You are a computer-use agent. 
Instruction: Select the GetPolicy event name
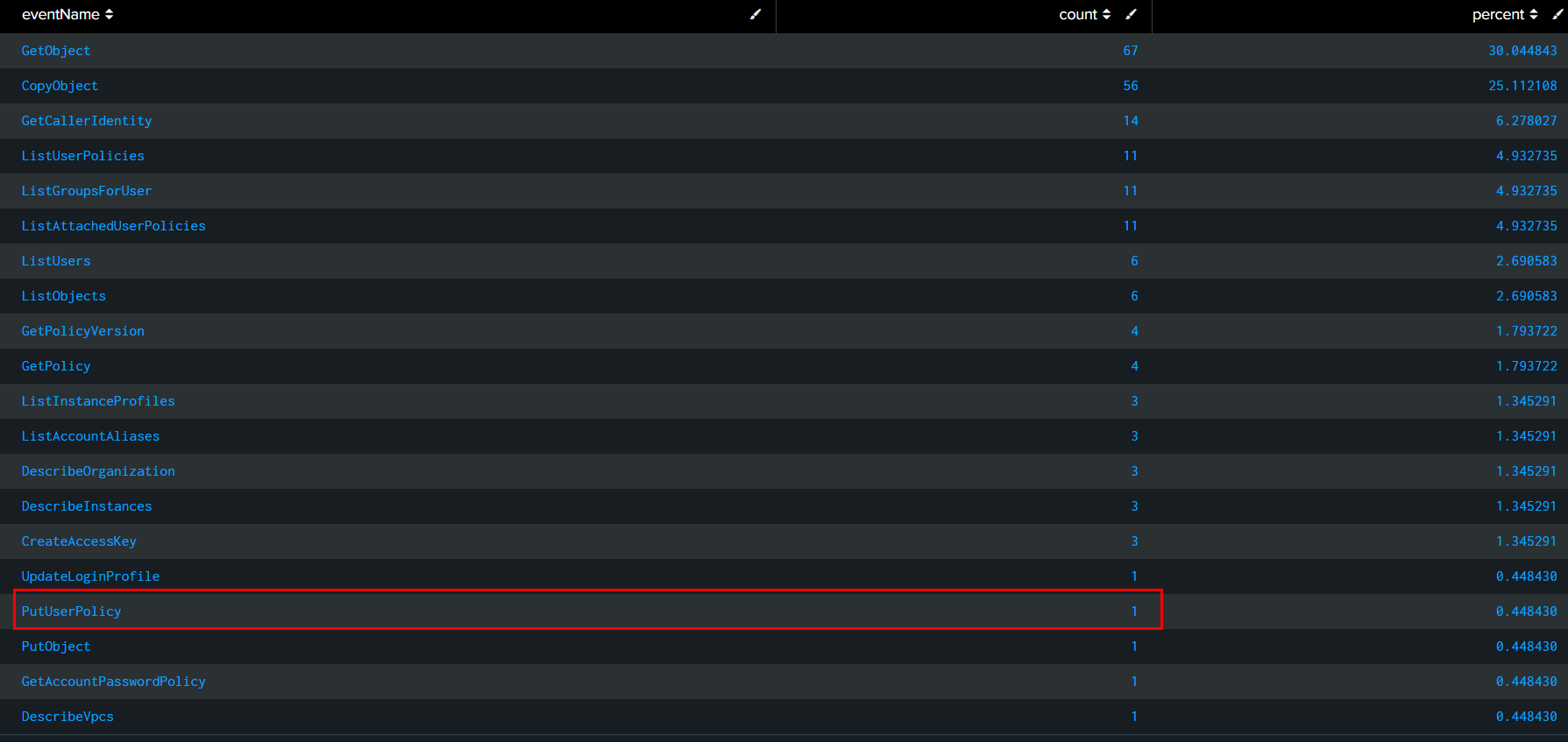coord(56,366)
